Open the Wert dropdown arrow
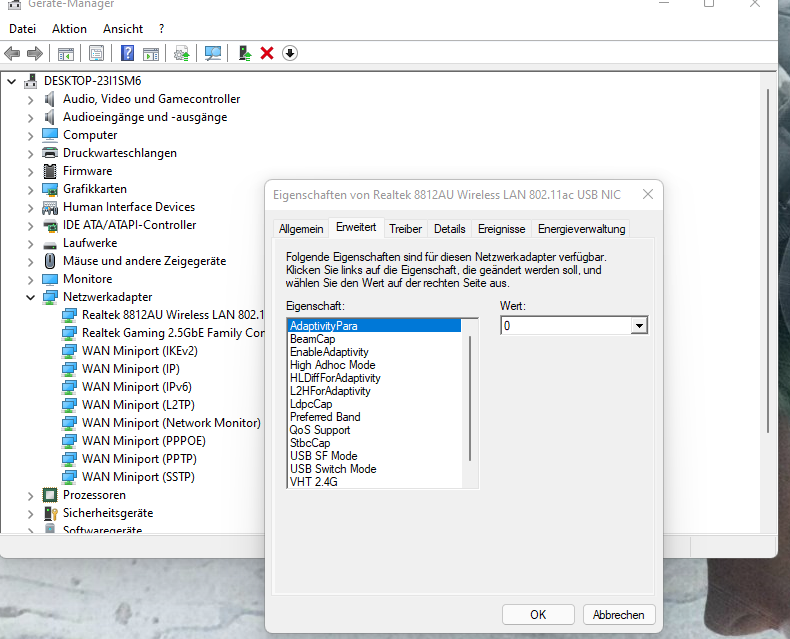The image size is (790, 639). point(639,326)
